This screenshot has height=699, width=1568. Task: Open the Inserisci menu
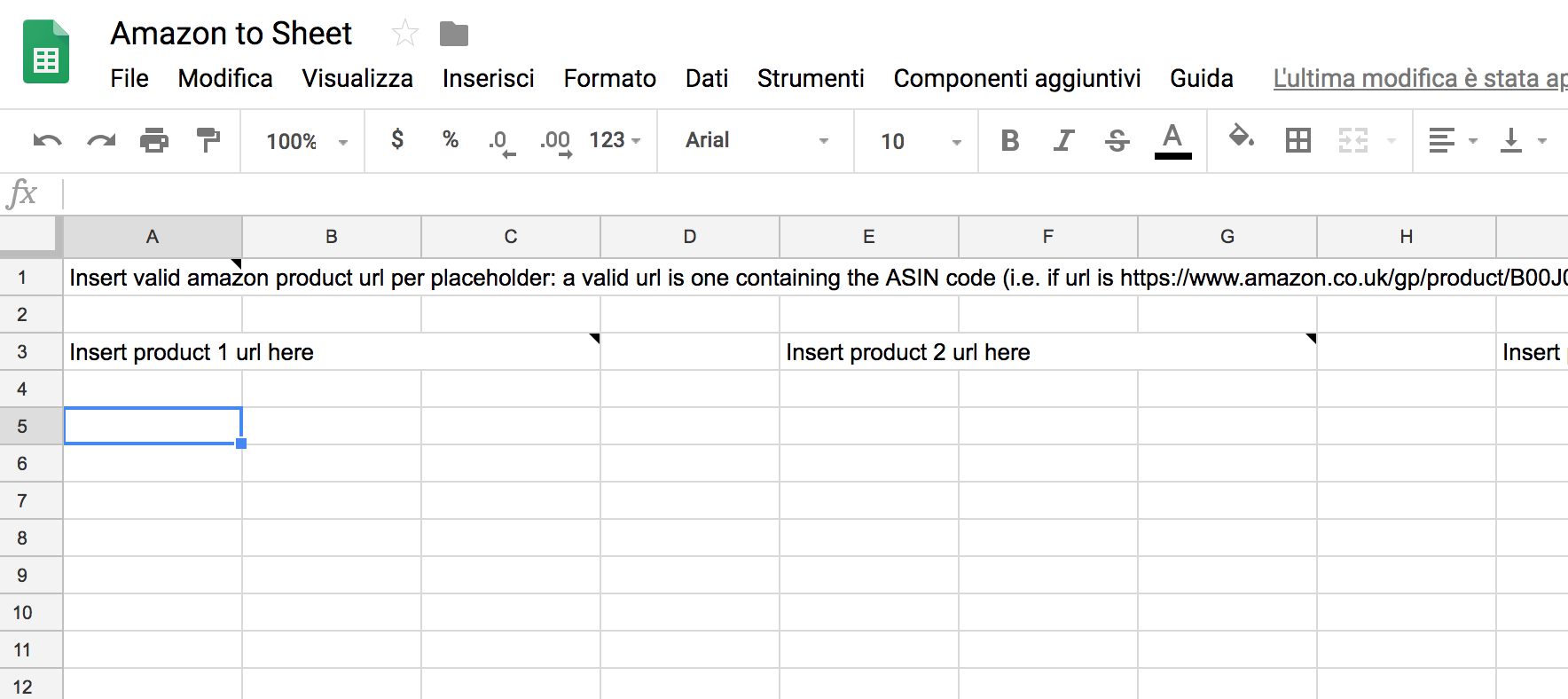(x=489, y=78)
